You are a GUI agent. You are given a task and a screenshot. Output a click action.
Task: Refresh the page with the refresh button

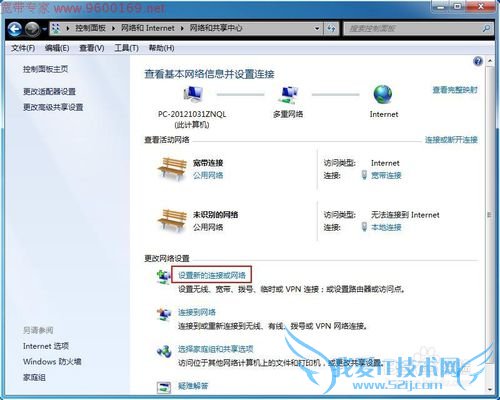331,29
